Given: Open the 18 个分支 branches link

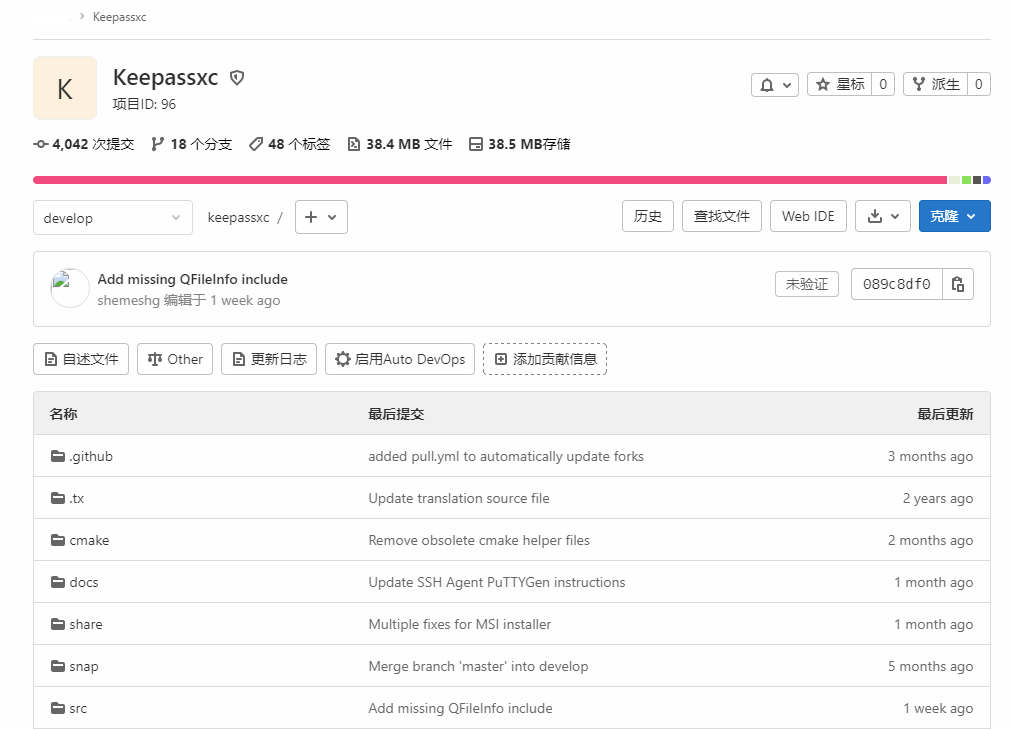Looking at the screenshot, I should click(x=191, y=144).
